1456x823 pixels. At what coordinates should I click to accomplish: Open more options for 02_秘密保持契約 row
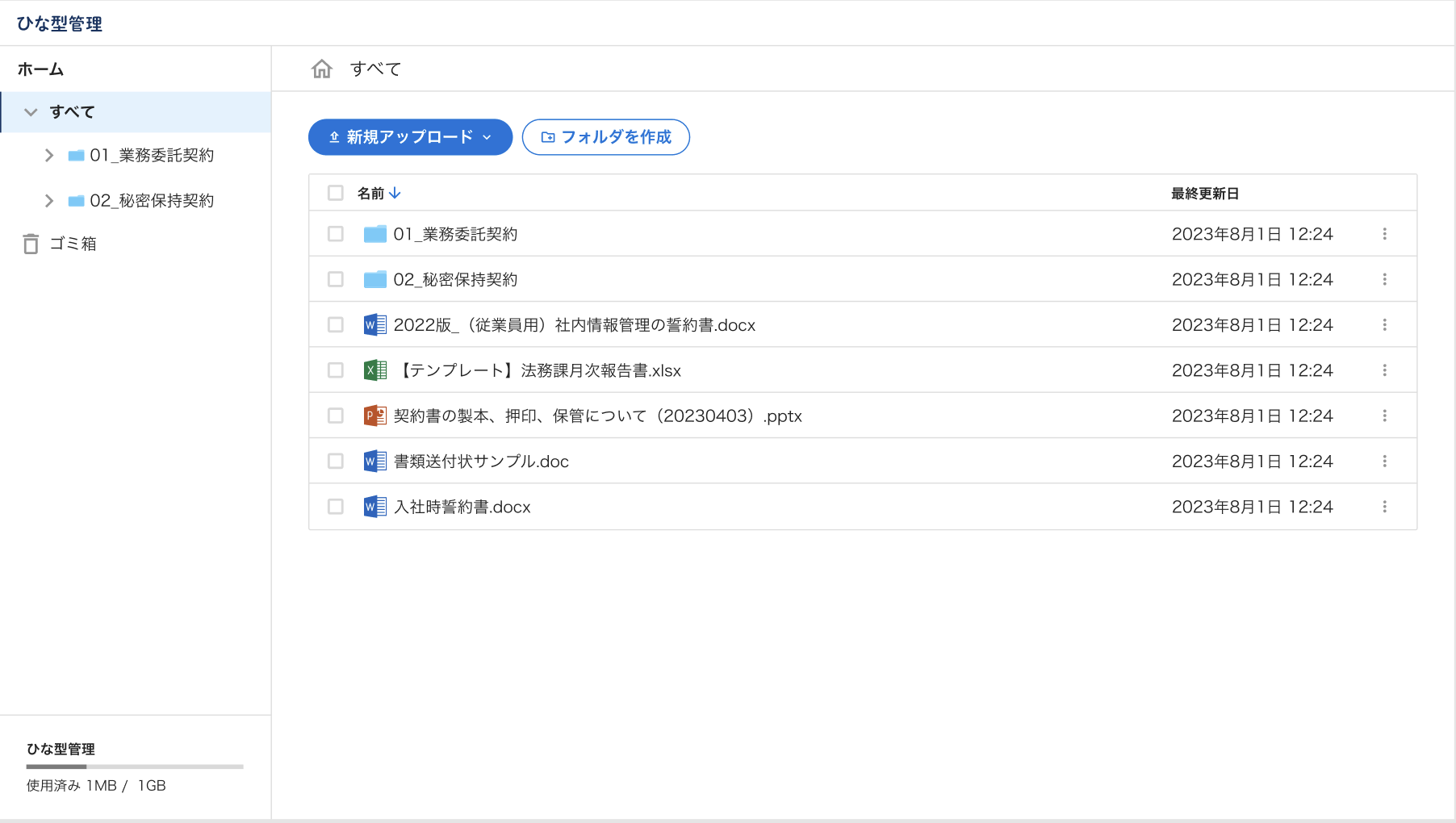[1385, 279]
